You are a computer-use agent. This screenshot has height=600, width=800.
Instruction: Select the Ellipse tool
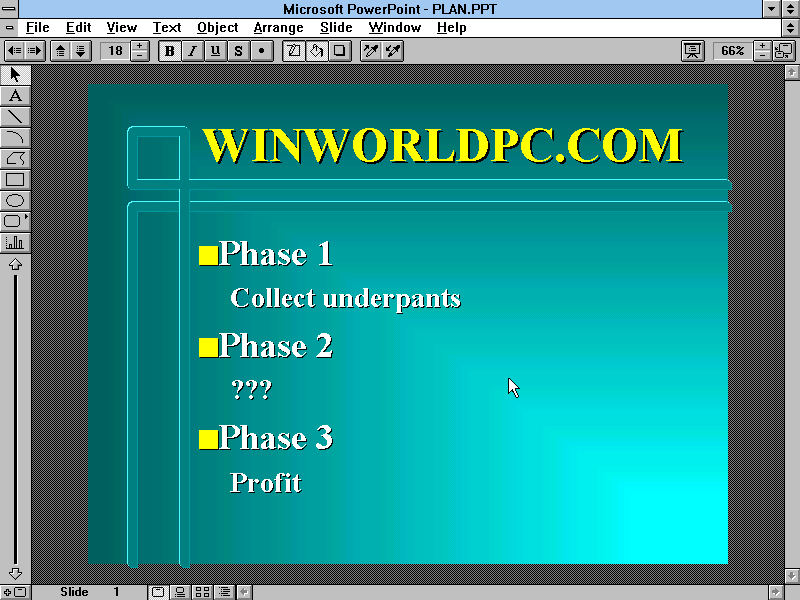14,200
